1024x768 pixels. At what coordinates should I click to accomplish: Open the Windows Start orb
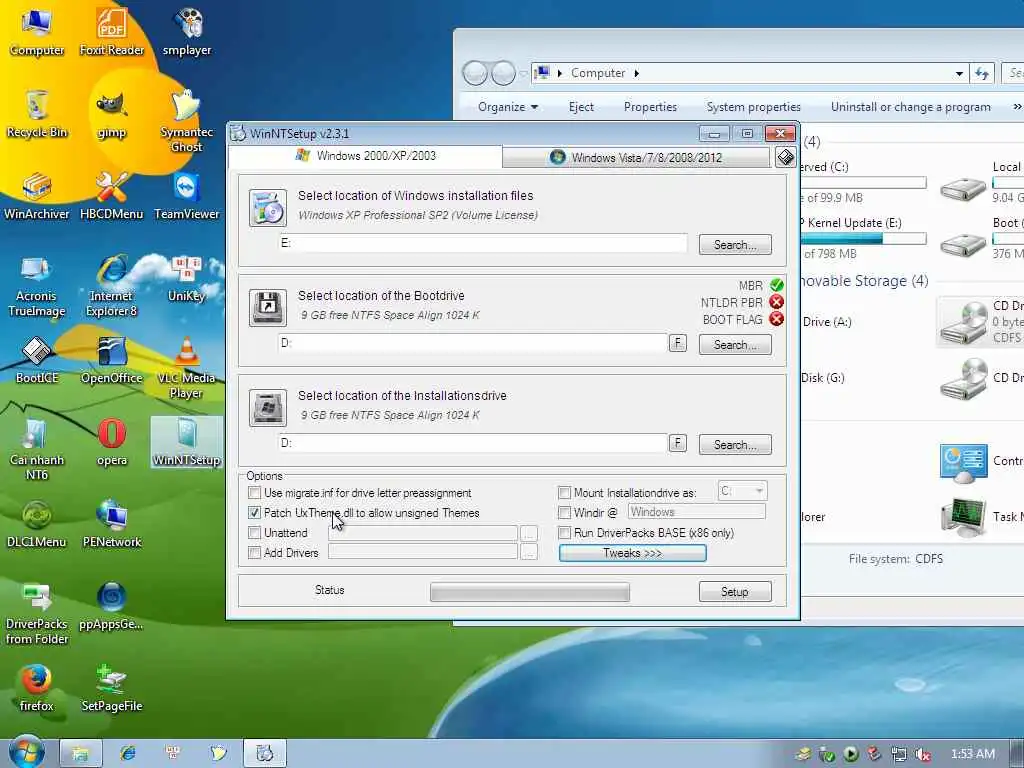[x=26, y=752]
